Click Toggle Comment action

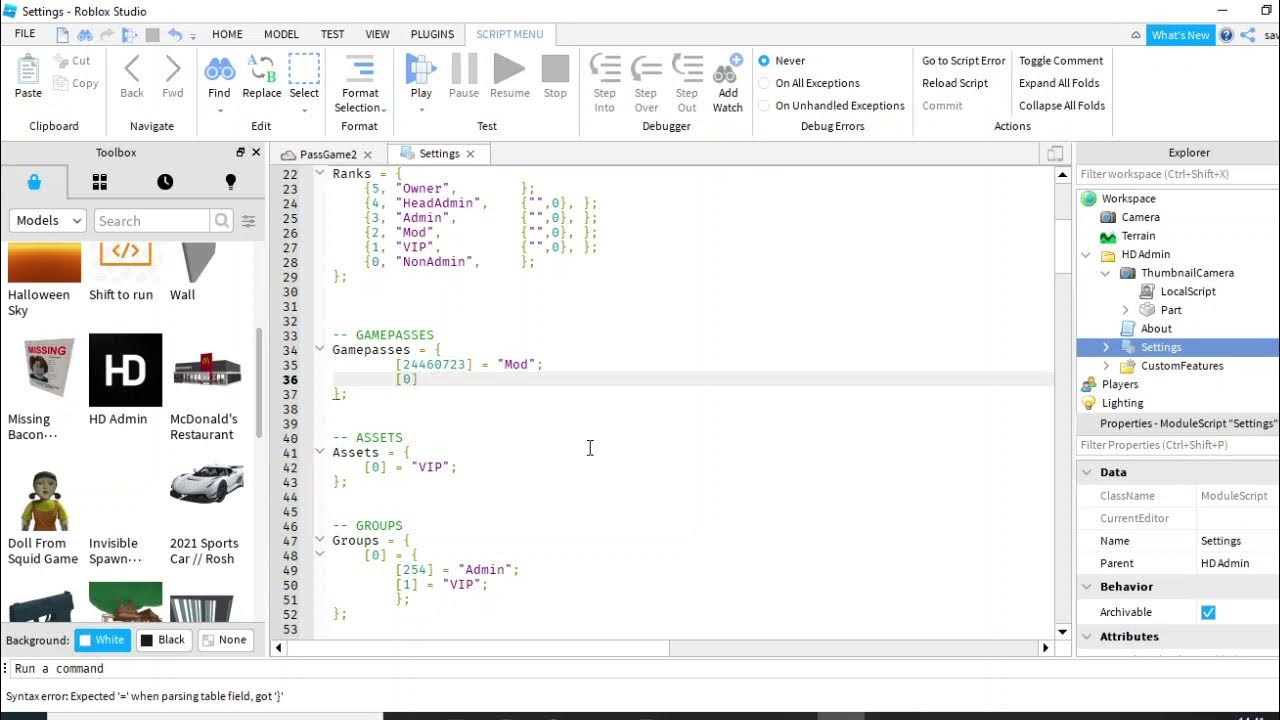(x=1061, y=61)
